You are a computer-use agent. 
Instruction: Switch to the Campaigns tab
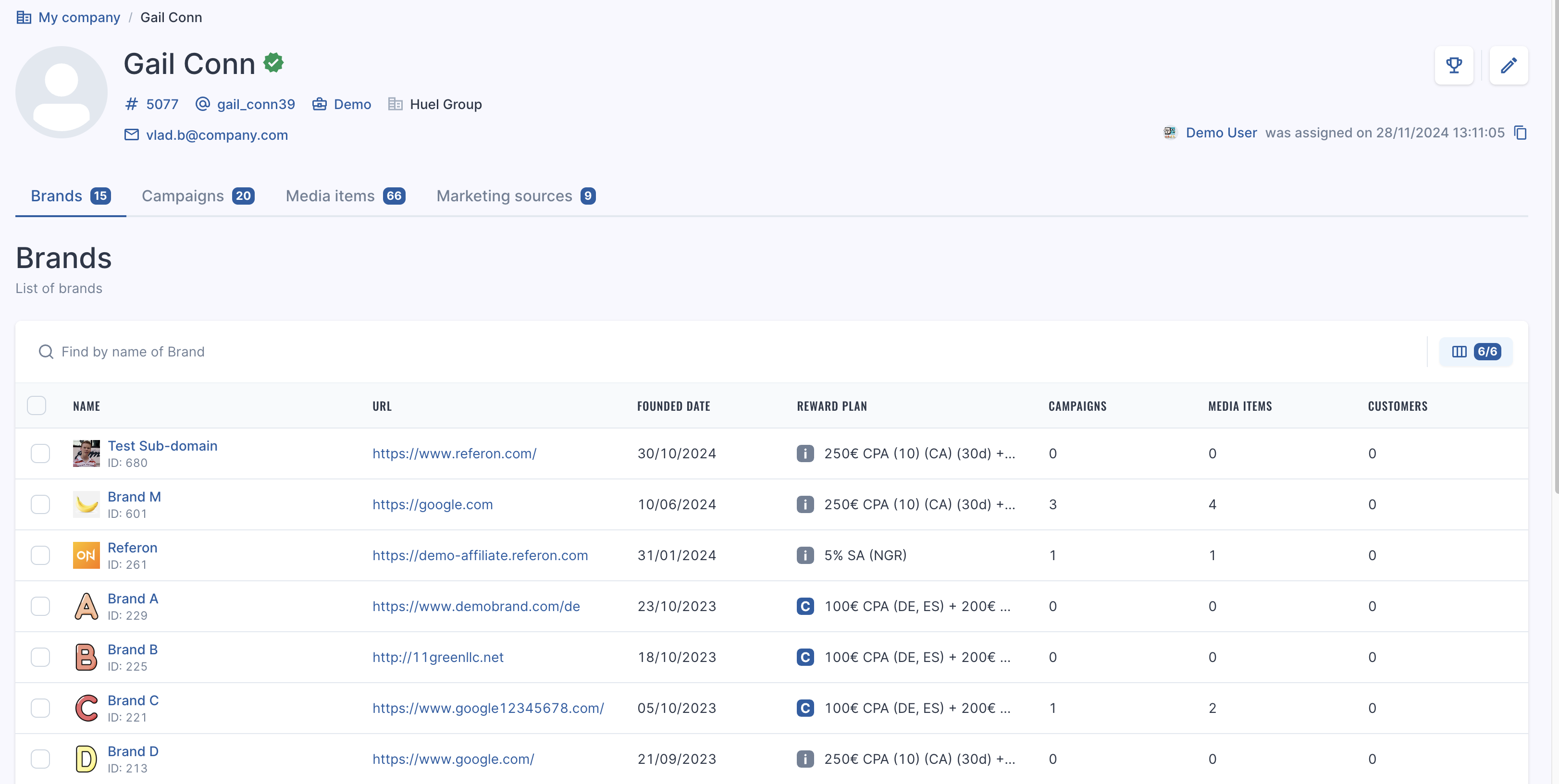(x=198, y=196)
